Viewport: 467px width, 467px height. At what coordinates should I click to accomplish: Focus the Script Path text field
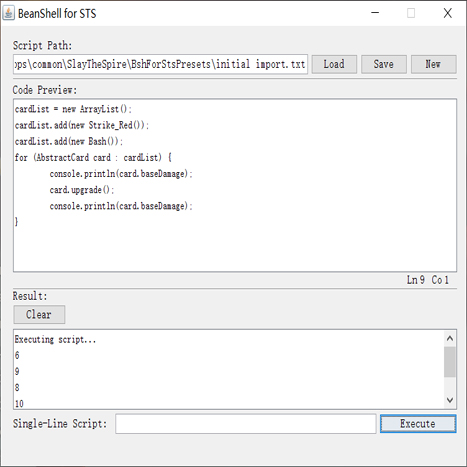pyautogui.click(x=160, y=64)
